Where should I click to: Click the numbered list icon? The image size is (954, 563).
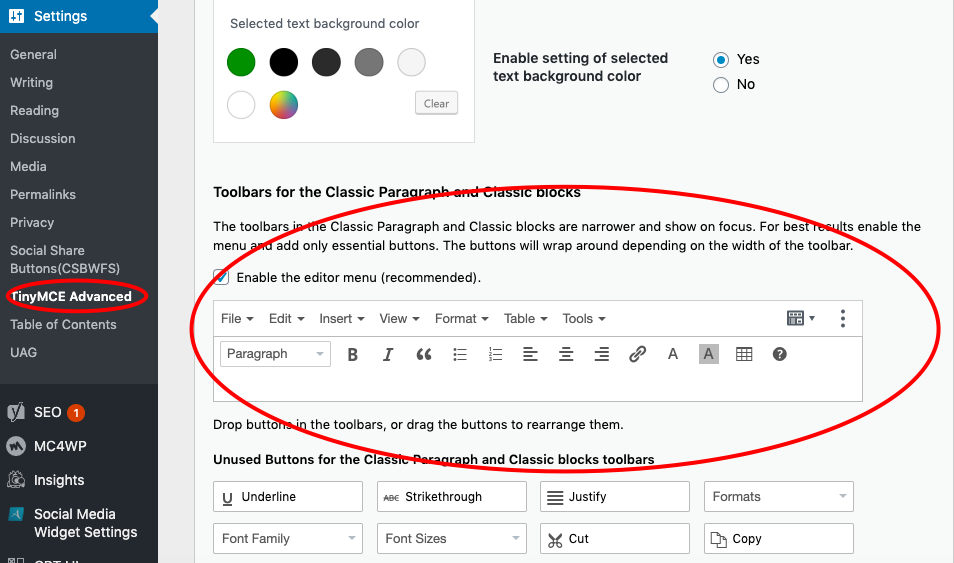click(x=495, y=354)
